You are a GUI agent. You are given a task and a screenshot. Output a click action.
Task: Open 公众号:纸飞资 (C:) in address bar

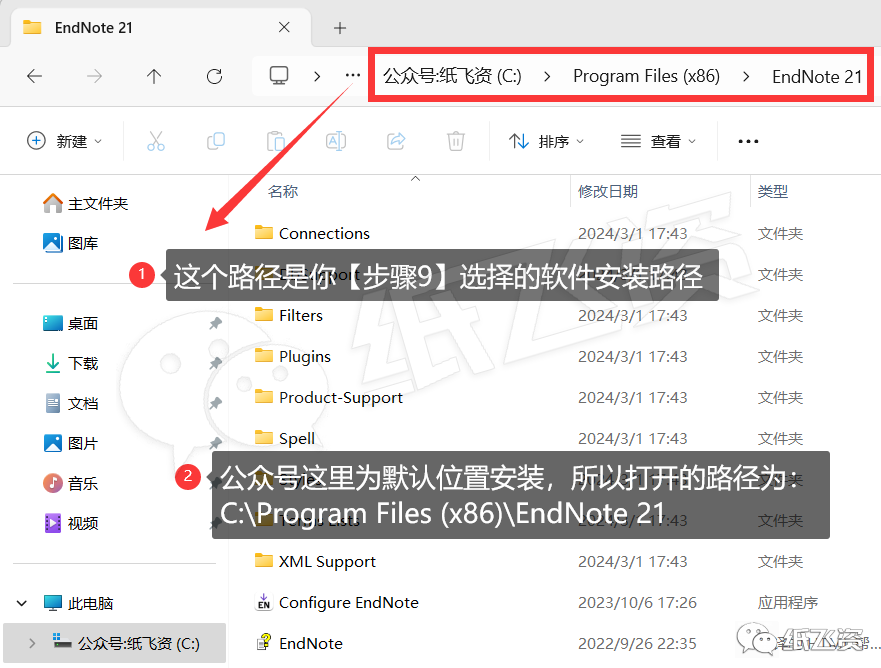click(452, 76)
